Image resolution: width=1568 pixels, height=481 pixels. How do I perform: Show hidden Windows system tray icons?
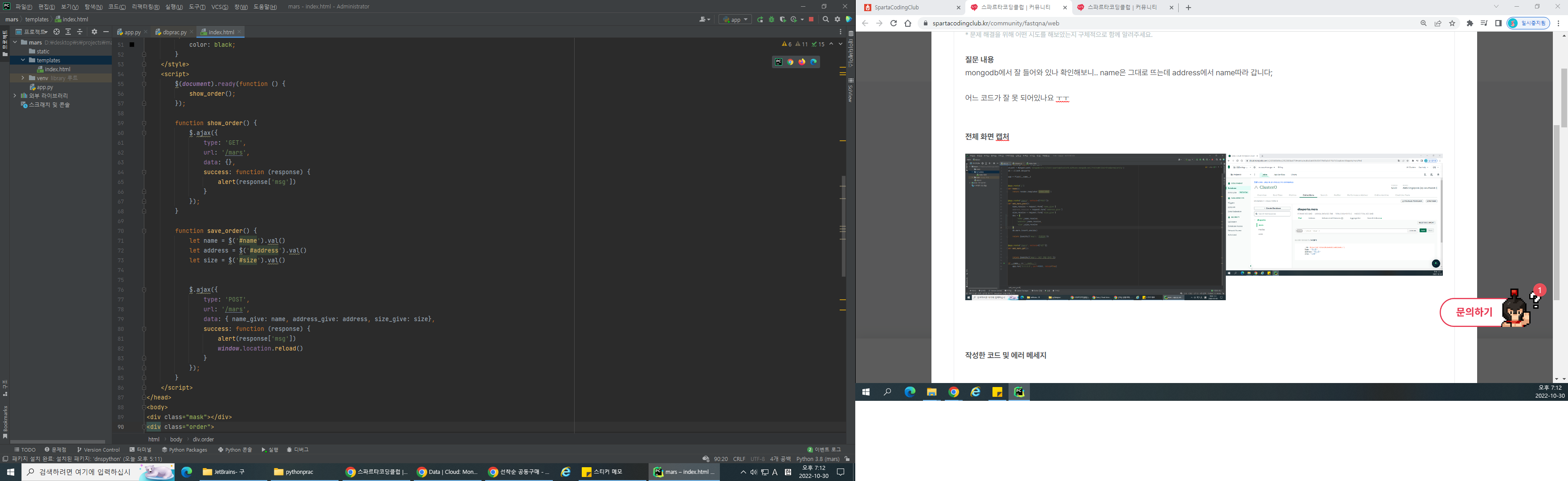point(743,472)
